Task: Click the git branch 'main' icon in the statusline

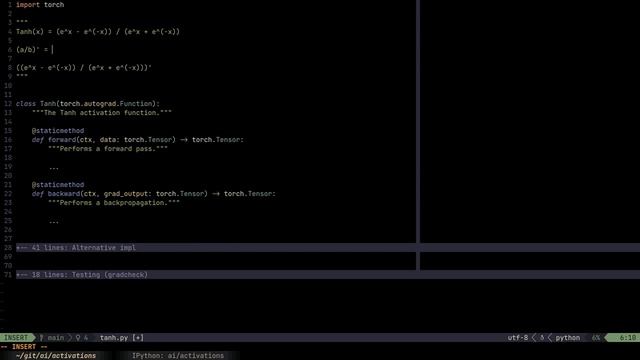Action: tap(42, 338)
